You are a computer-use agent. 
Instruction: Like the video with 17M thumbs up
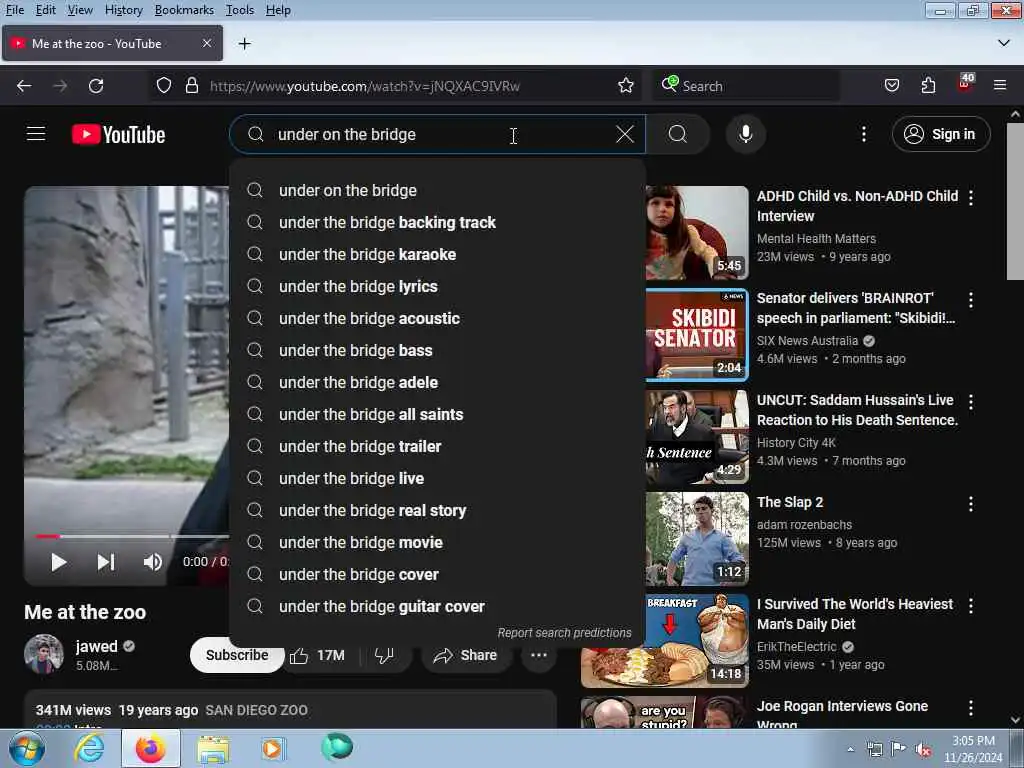(317, 655)
